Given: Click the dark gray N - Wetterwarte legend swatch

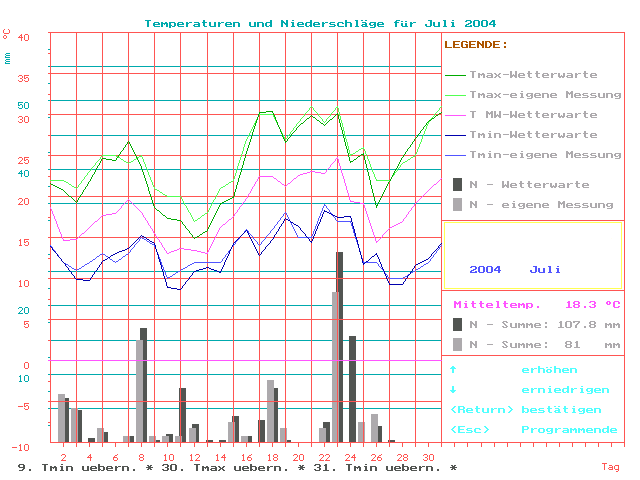Looking at the screenshot, I should [458, 185].
